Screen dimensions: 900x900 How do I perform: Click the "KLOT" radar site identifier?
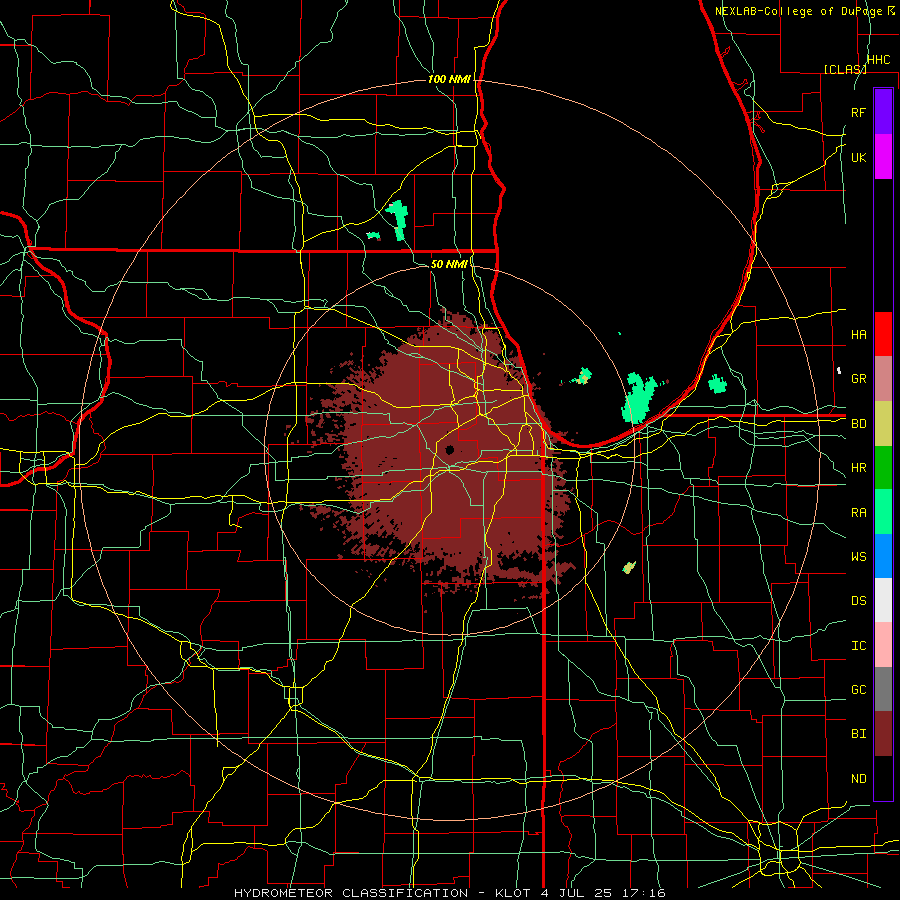tap(513, 893)
